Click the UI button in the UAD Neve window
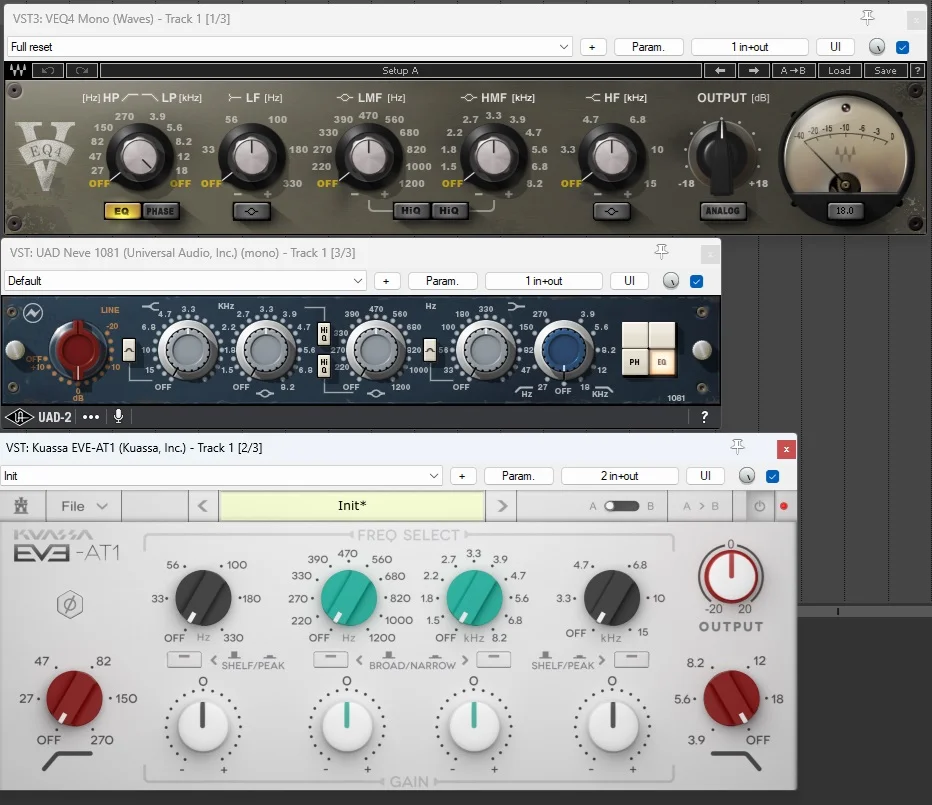The width and height of the screenshot is (932, 805). (629, 281)
